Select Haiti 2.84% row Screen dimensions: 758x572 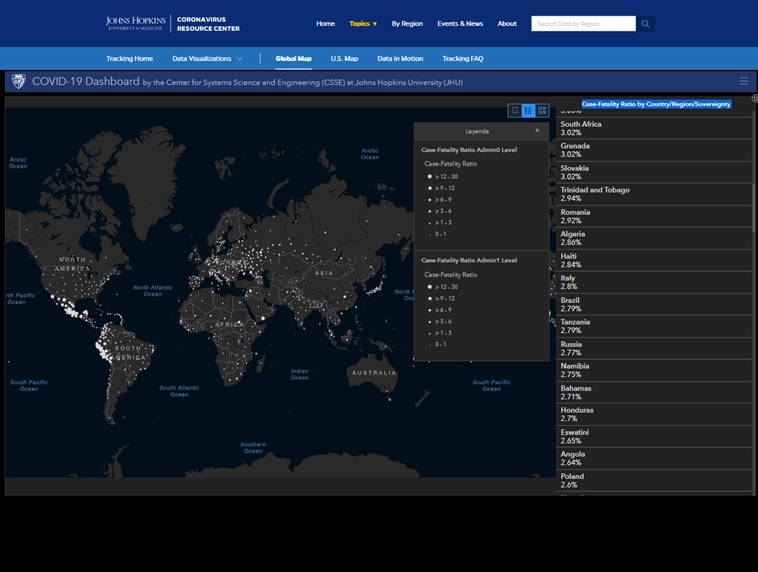click(654, 260)
